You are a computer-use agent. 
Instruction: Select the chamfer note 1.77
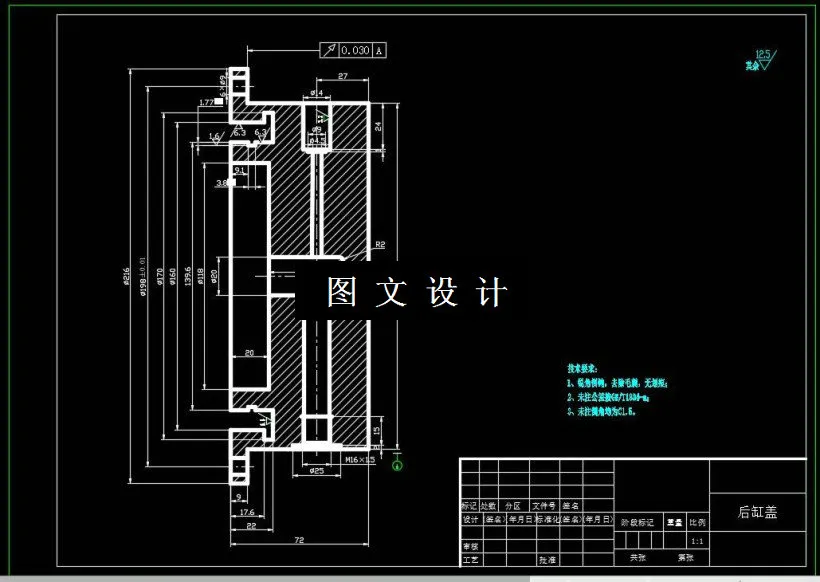[x=206, y=102]
